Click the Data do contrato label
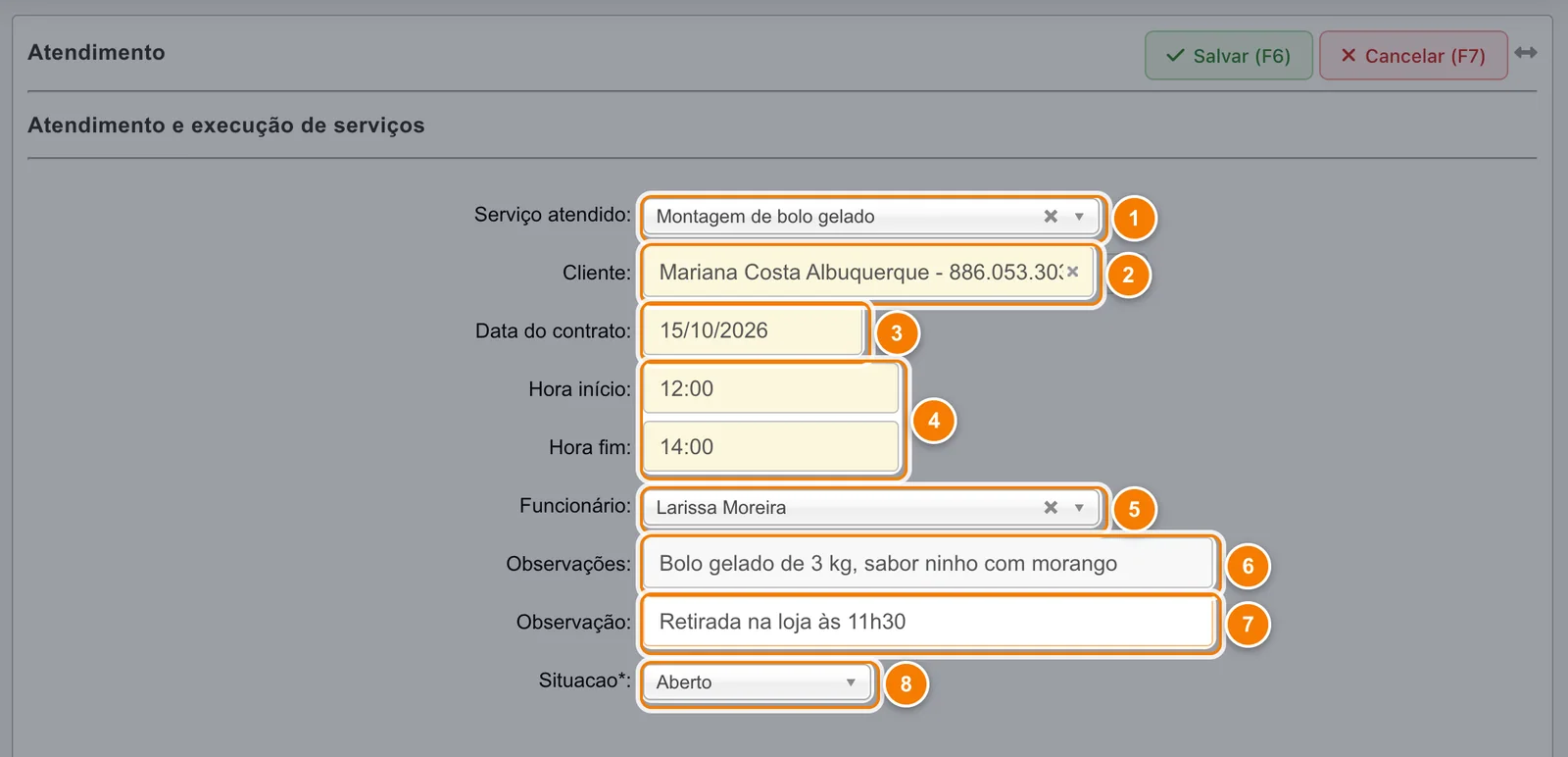Image resolution: width=1568 pixels, height=757 pixels. [x=554, y=331]
